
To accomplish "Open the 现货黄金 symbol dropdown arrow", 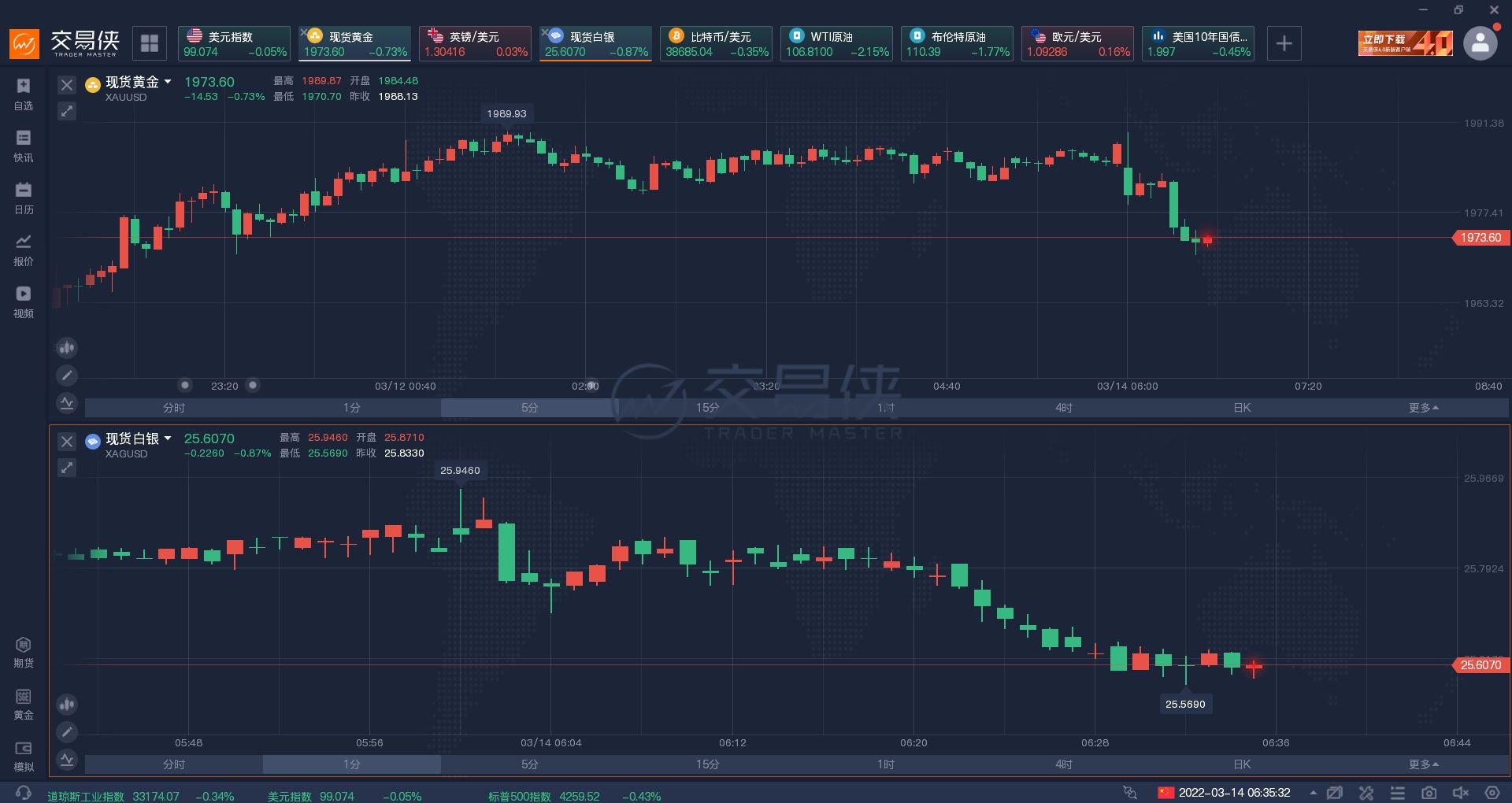I will coord(168,82).
